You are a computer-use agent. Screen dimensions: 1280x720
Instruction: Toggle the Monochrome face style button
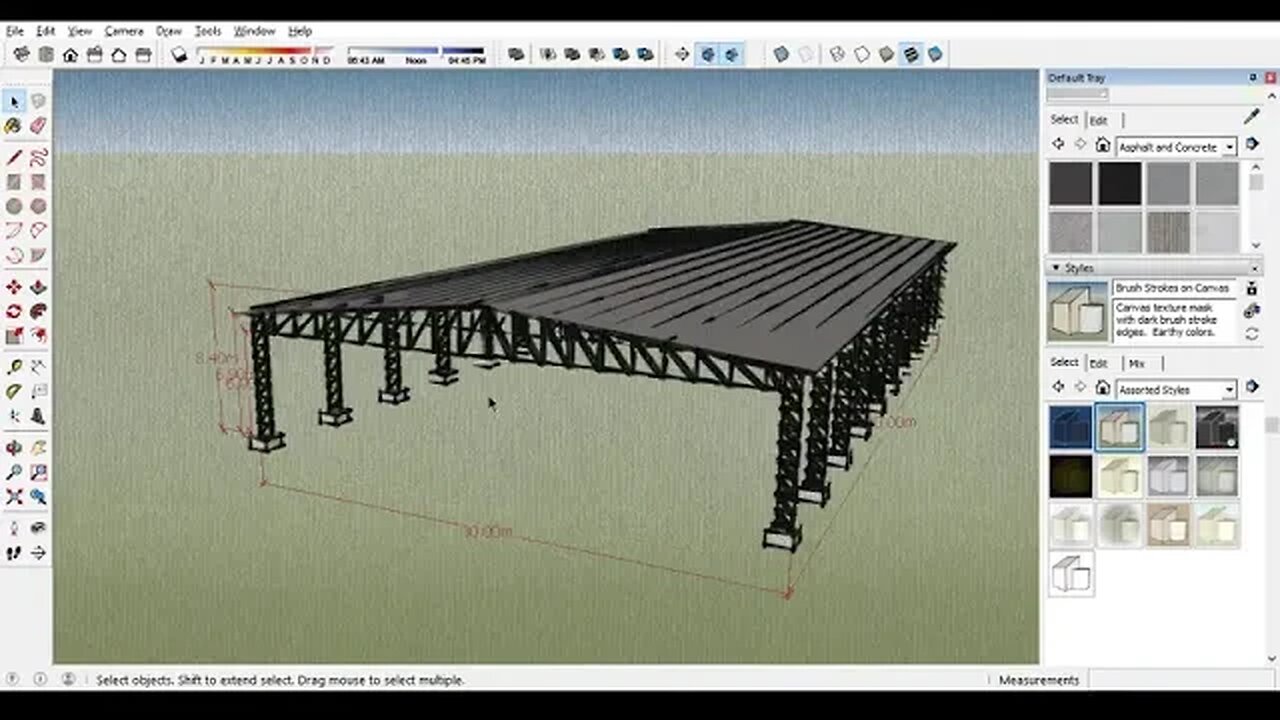point(934,54)
